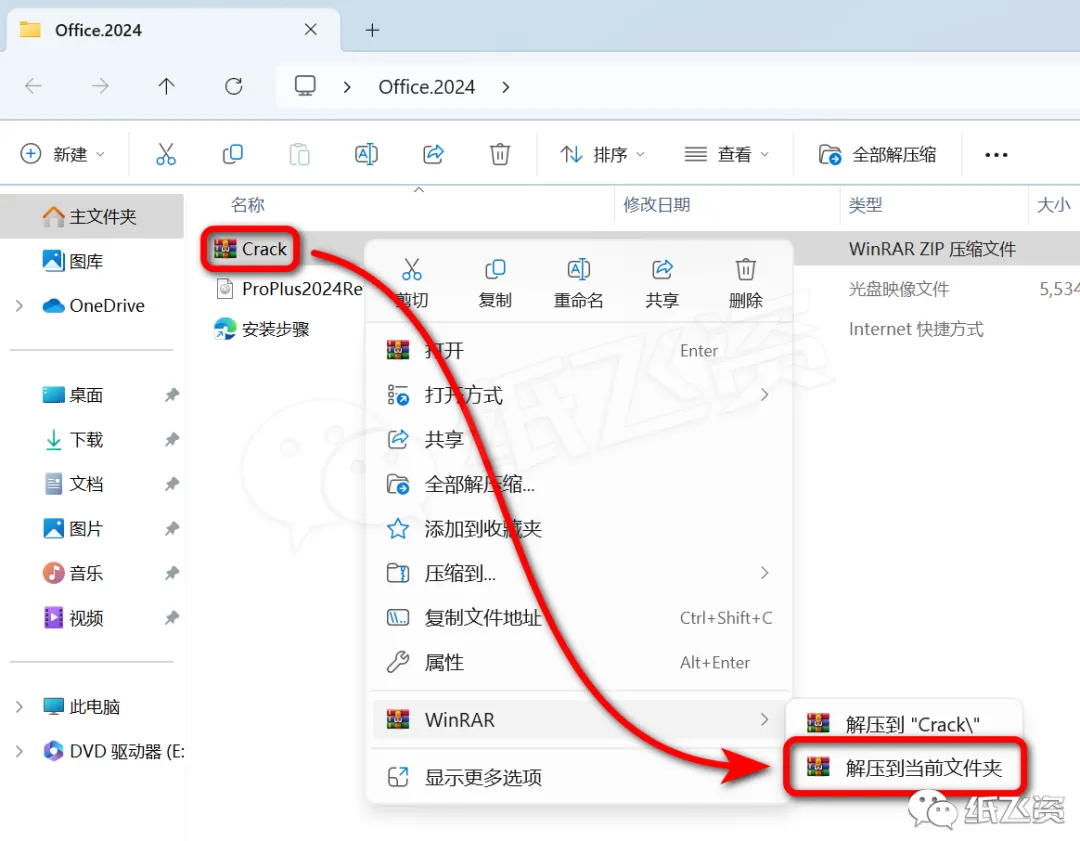Select 显示更多选项 in the context menu
This screenshot has width=1080, height=841.
pos(579,778)
